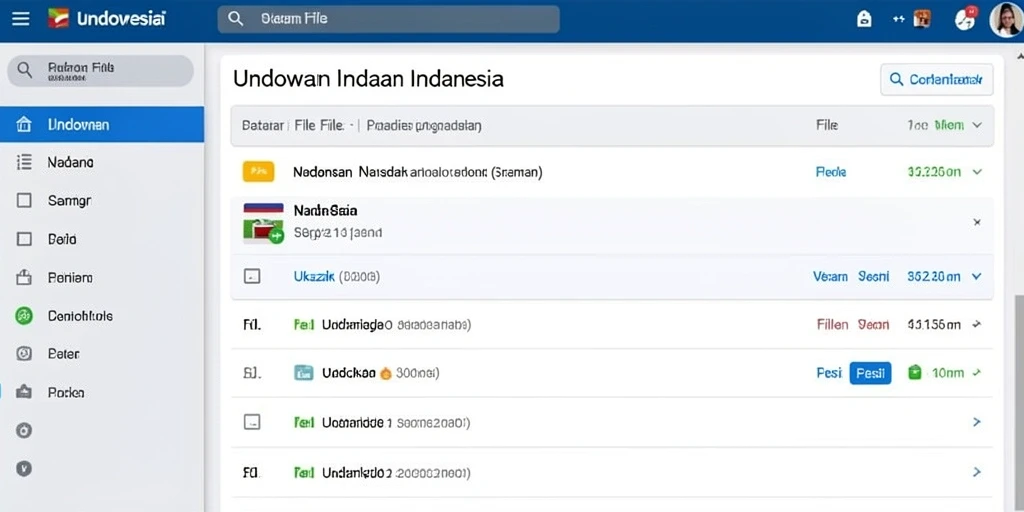Click the Veram link in Ukazik row

click(x=830, y=277)
